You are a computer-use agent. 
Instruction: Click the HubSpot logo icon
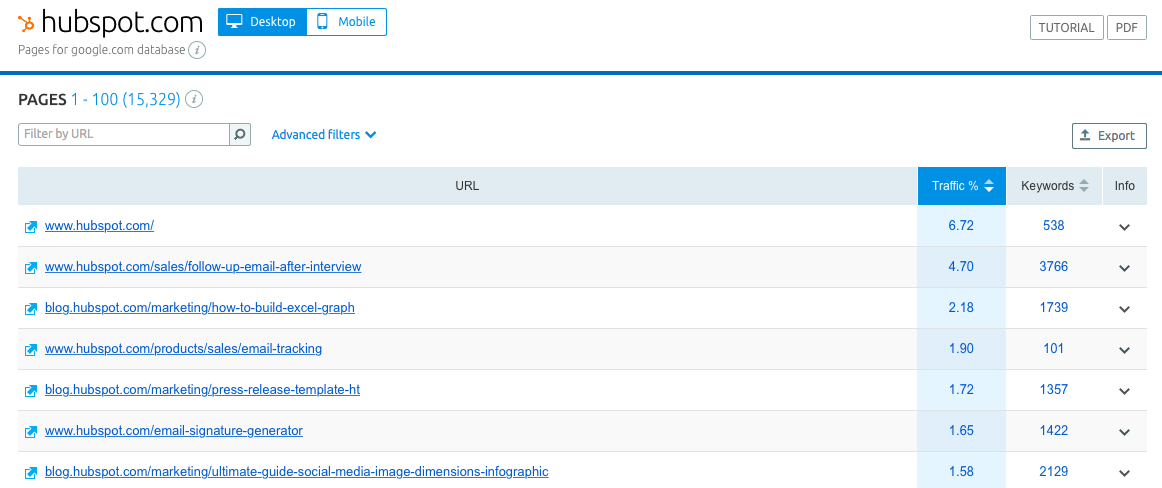[27, 24]
